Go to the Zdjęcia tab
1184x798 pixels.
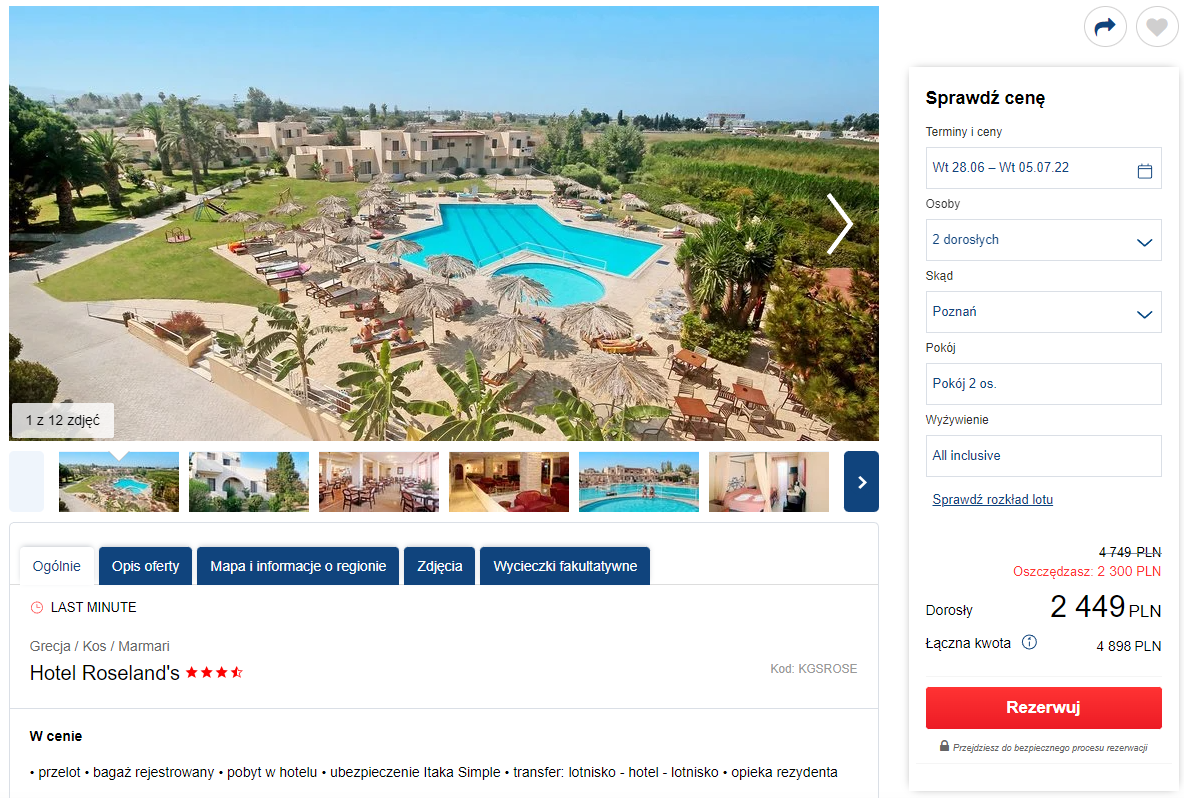click(439, 566)
